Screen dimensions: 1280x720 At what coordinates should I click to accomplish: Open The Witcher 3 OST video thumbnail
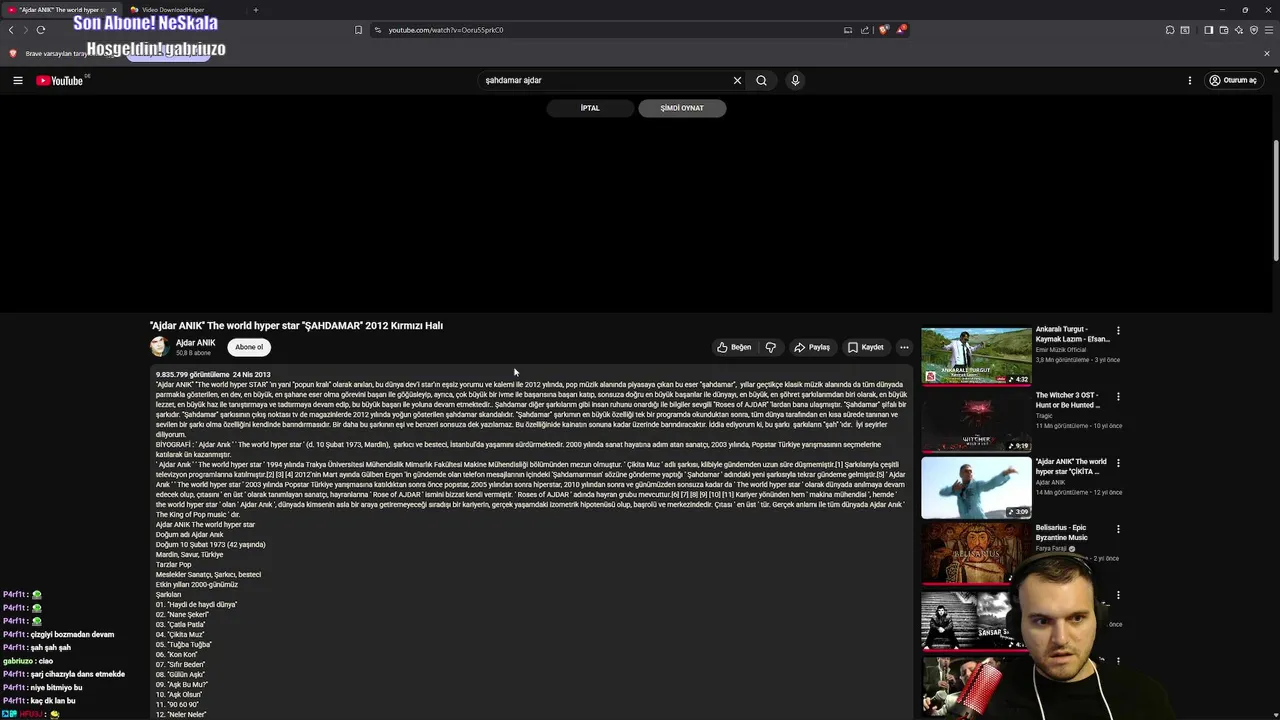click(976, 422)
